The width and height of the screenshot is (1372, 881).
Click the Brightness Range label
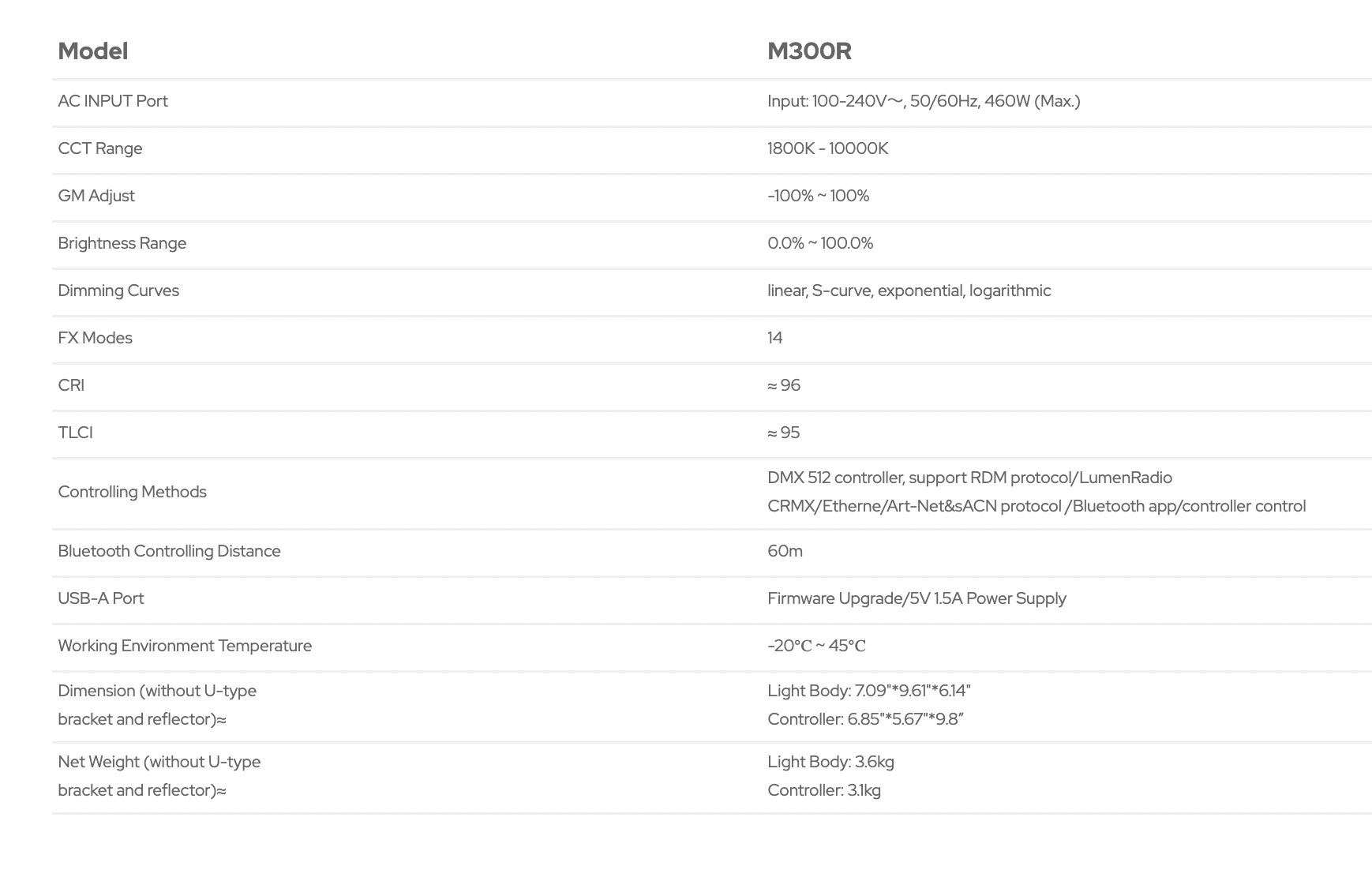122,243
